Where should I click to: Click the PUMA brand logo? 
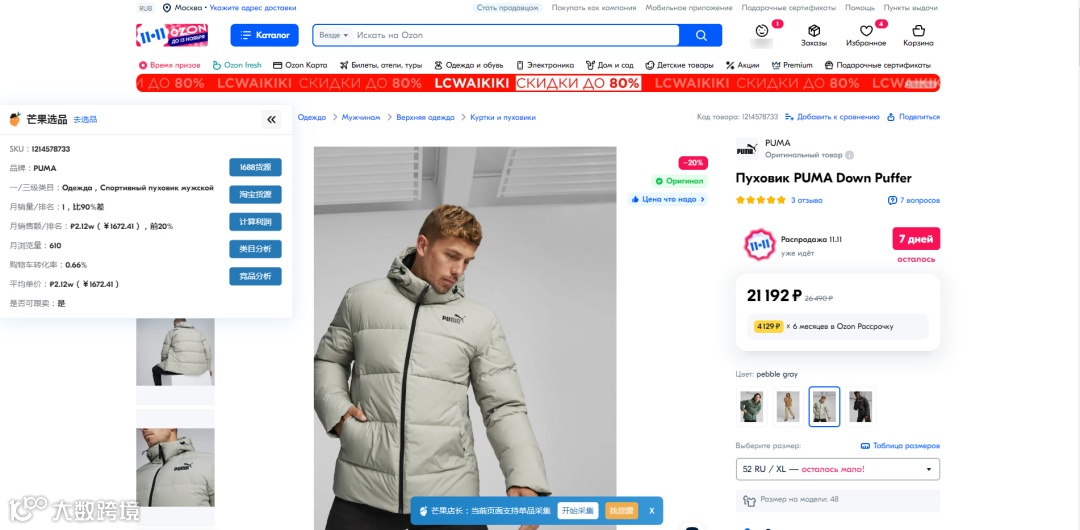point(747,148)
